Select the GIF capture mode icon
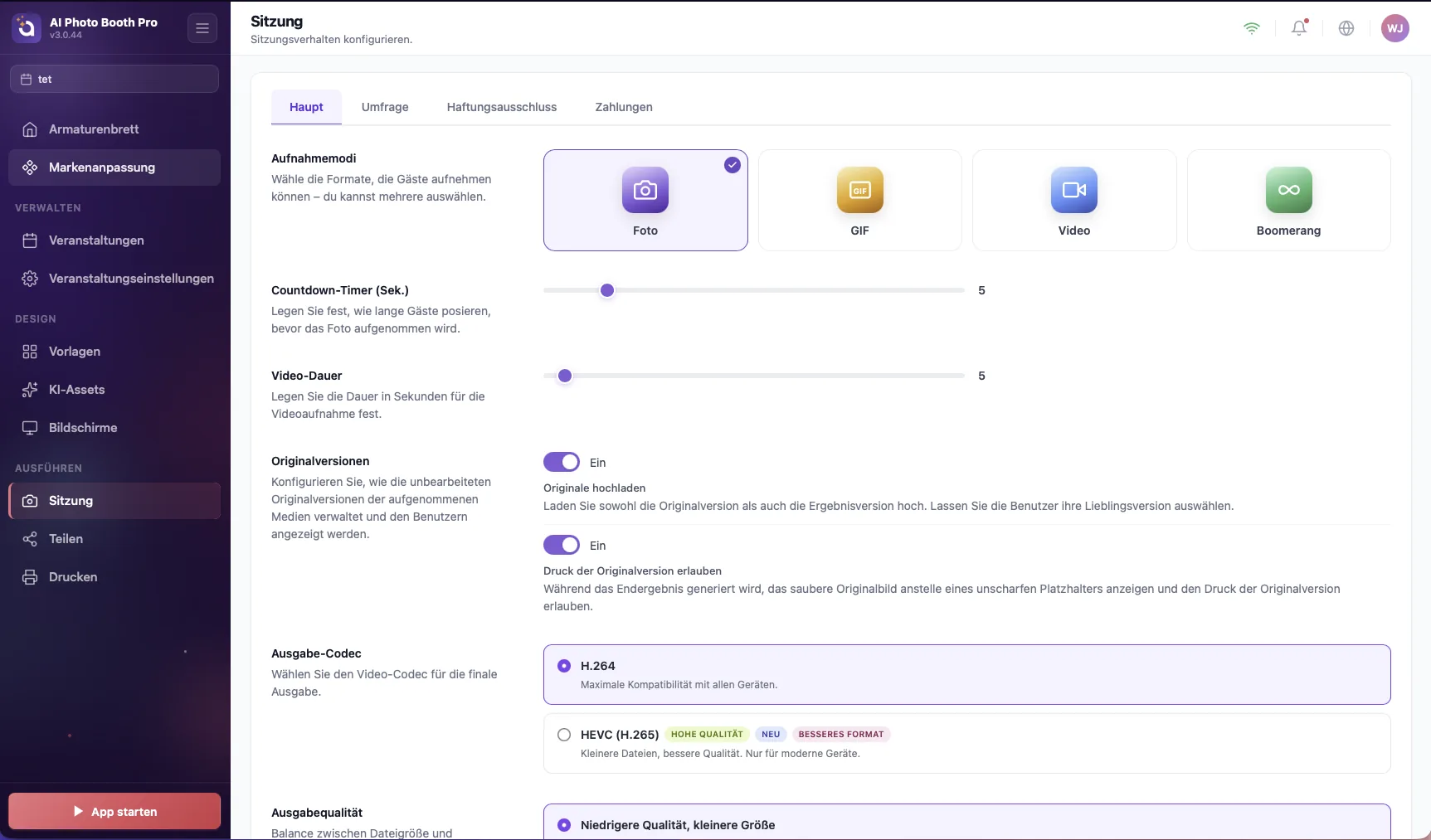 point(859,190)
